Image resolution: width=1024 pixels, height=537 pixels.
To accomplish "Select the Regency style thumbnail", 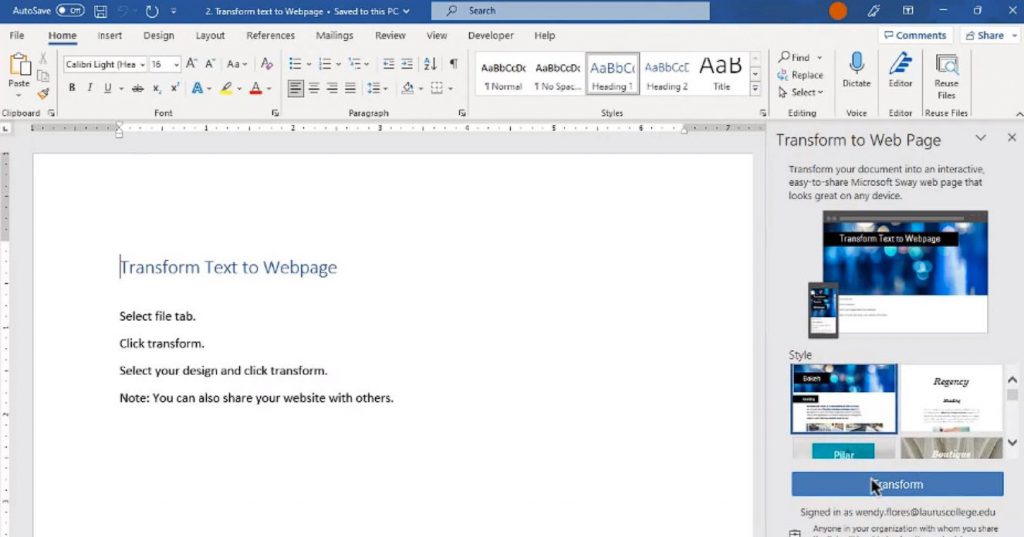I will coord(951,399).
